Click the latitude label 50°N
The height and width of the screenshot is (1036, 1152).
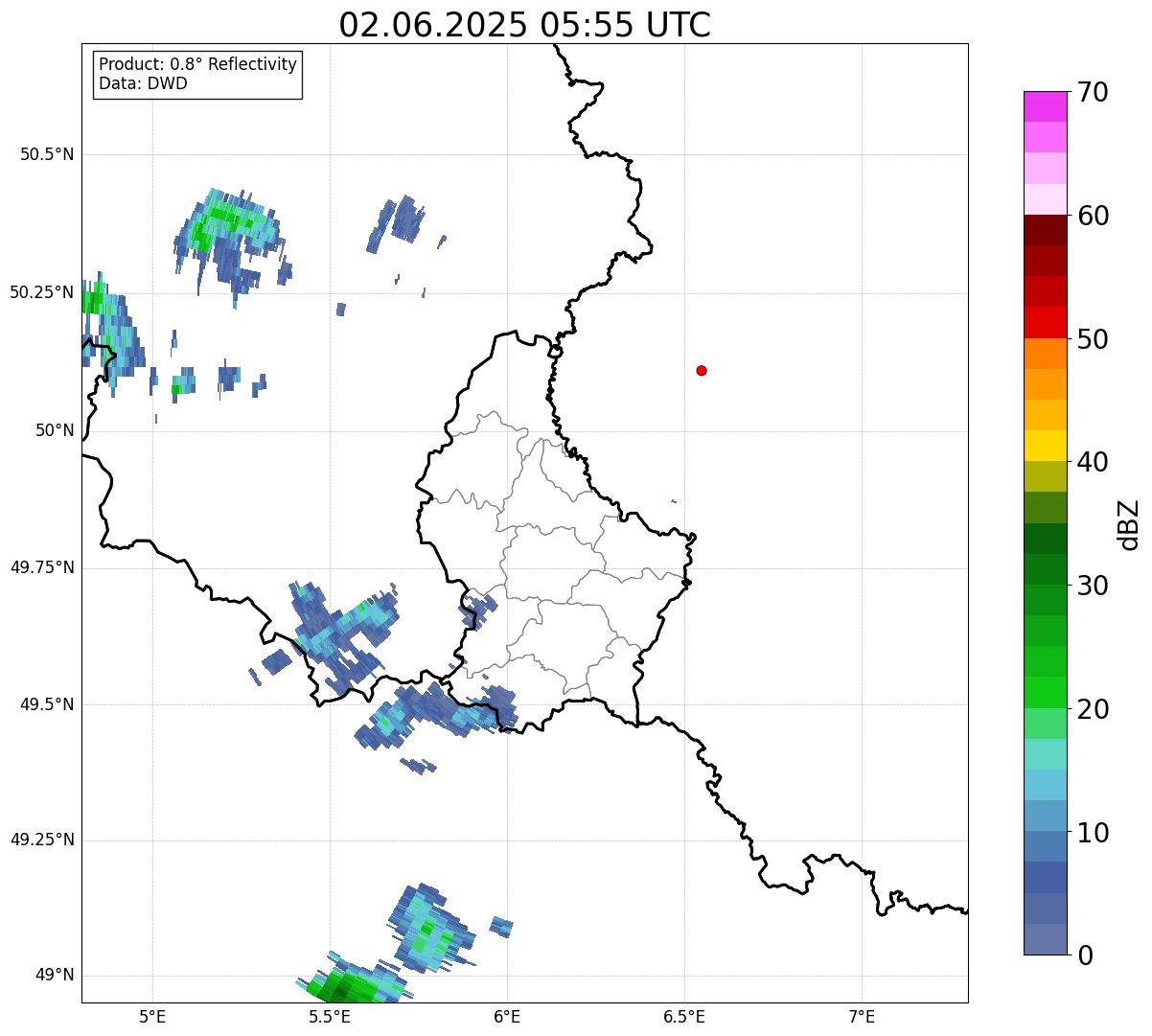[55, 430]
